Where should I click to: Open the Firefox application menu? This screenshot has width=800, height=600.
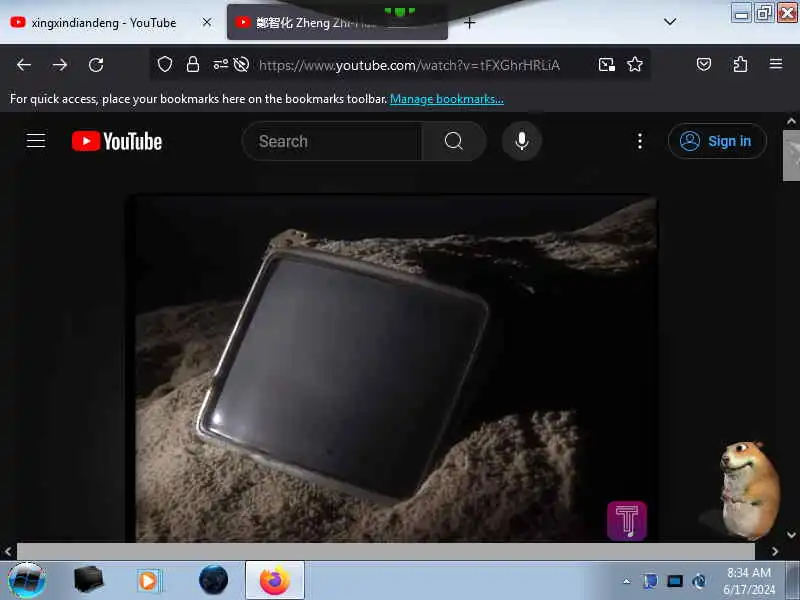pos(776,64)
